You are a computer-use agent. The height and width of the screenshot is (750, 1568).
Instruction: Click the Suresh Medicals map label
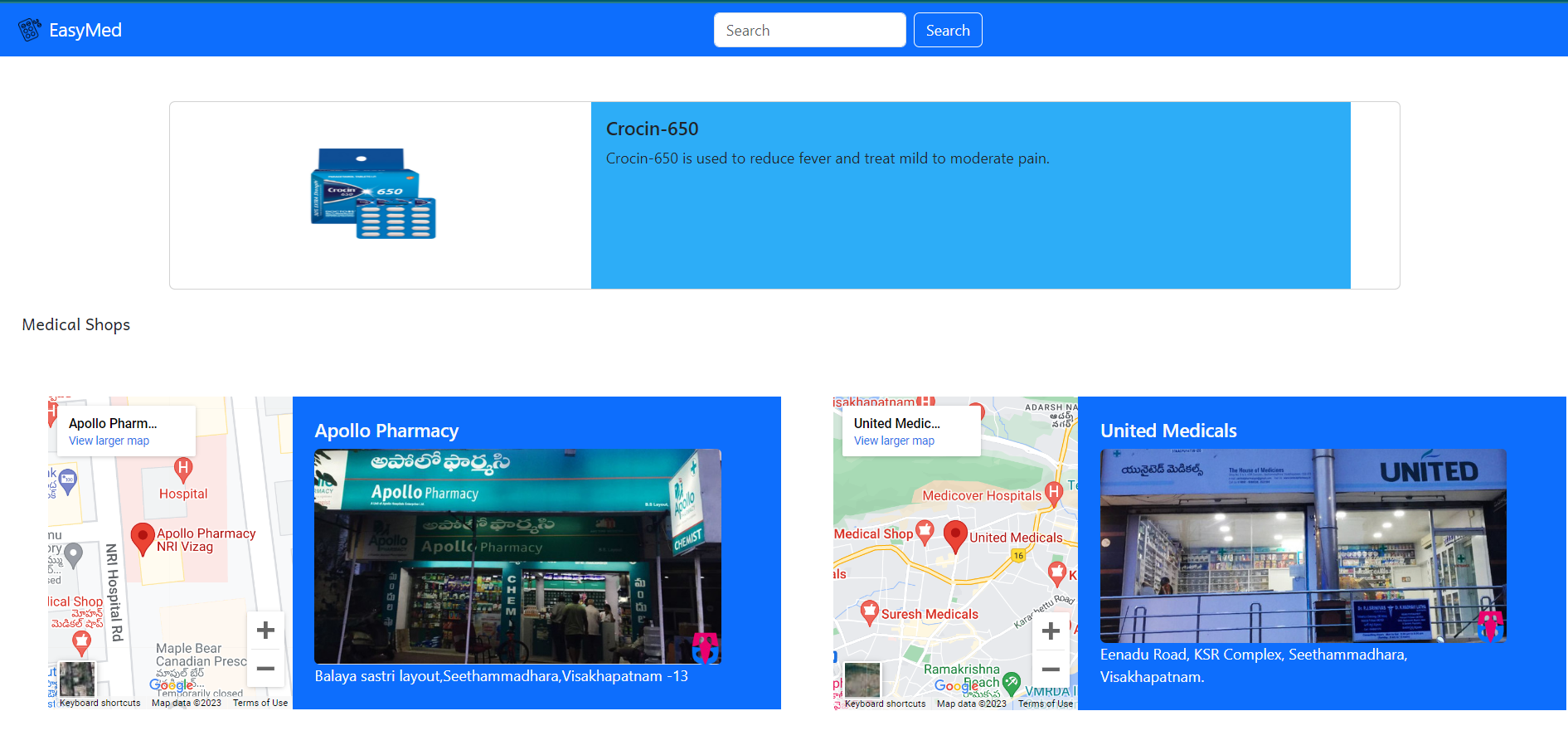(930, 614)
